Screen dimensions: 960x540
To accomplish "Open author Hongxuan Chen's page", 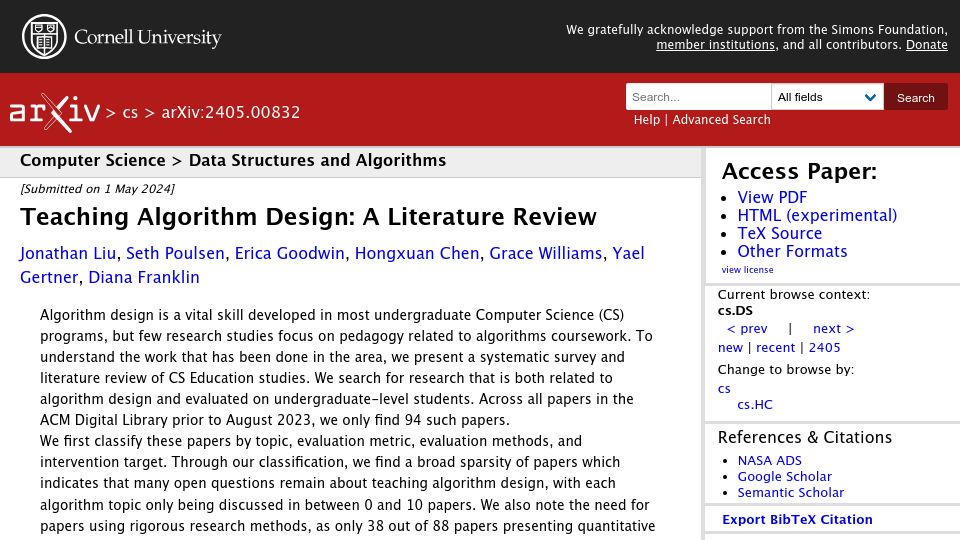I will (x=417, y=253).
